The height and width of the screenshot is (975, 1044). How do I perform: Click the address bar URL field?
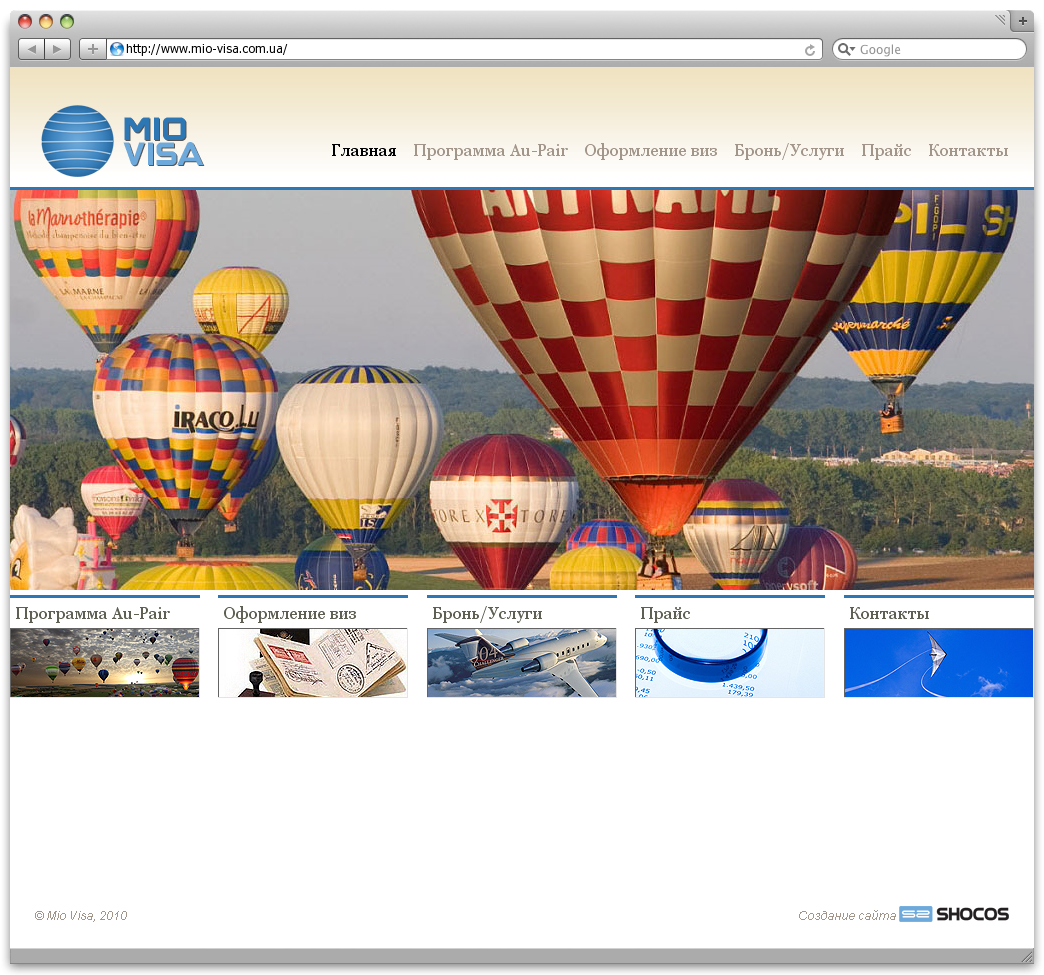point(464,49)
